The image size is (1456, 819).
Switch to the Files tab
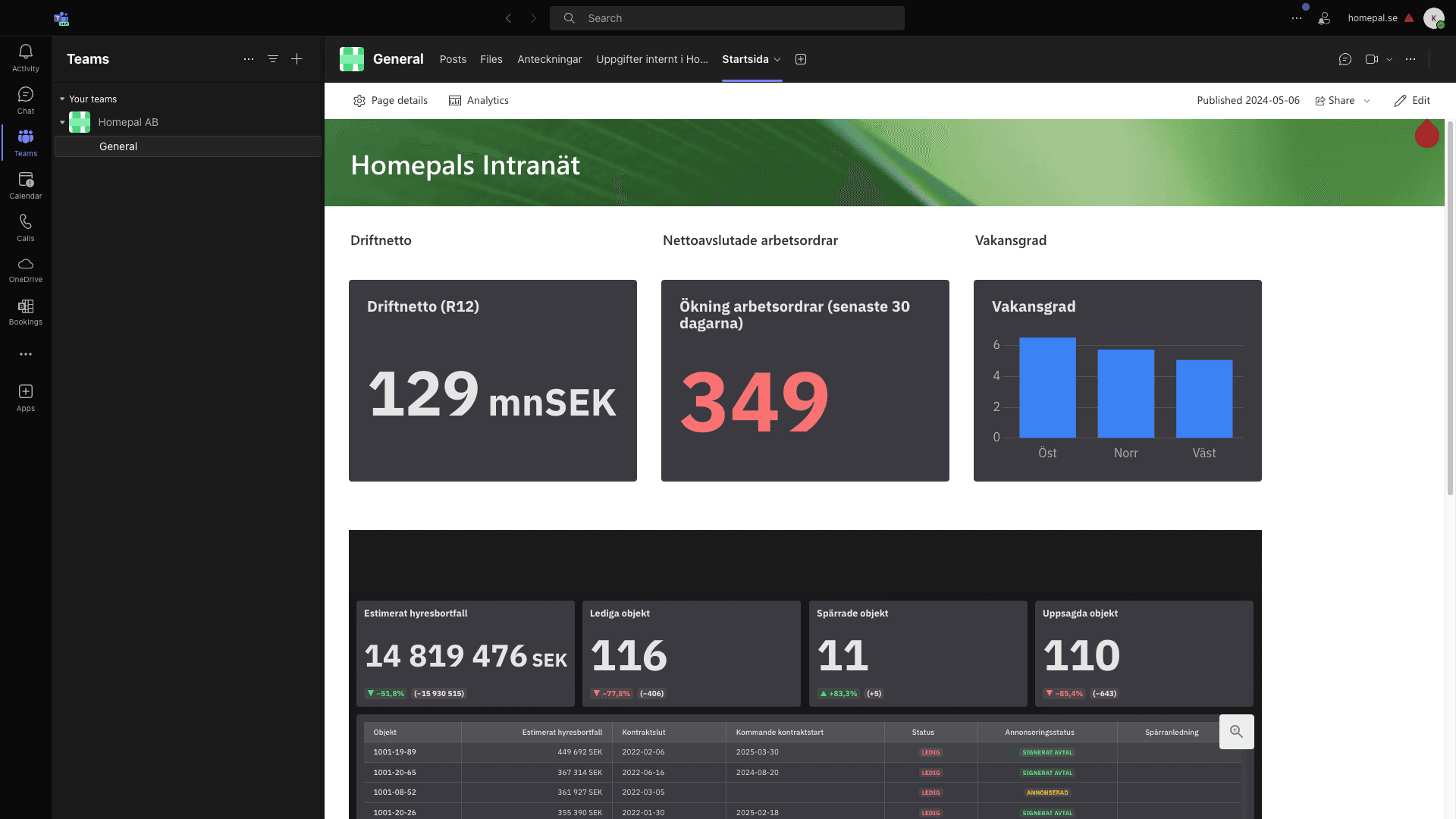click(x=491, y=59)
